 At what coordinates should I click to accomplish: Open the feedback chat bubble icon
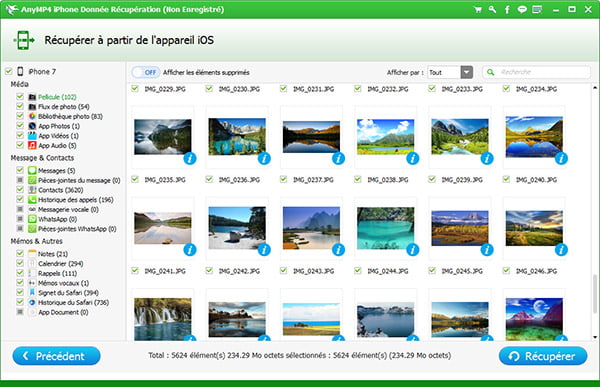pos(522,10)
